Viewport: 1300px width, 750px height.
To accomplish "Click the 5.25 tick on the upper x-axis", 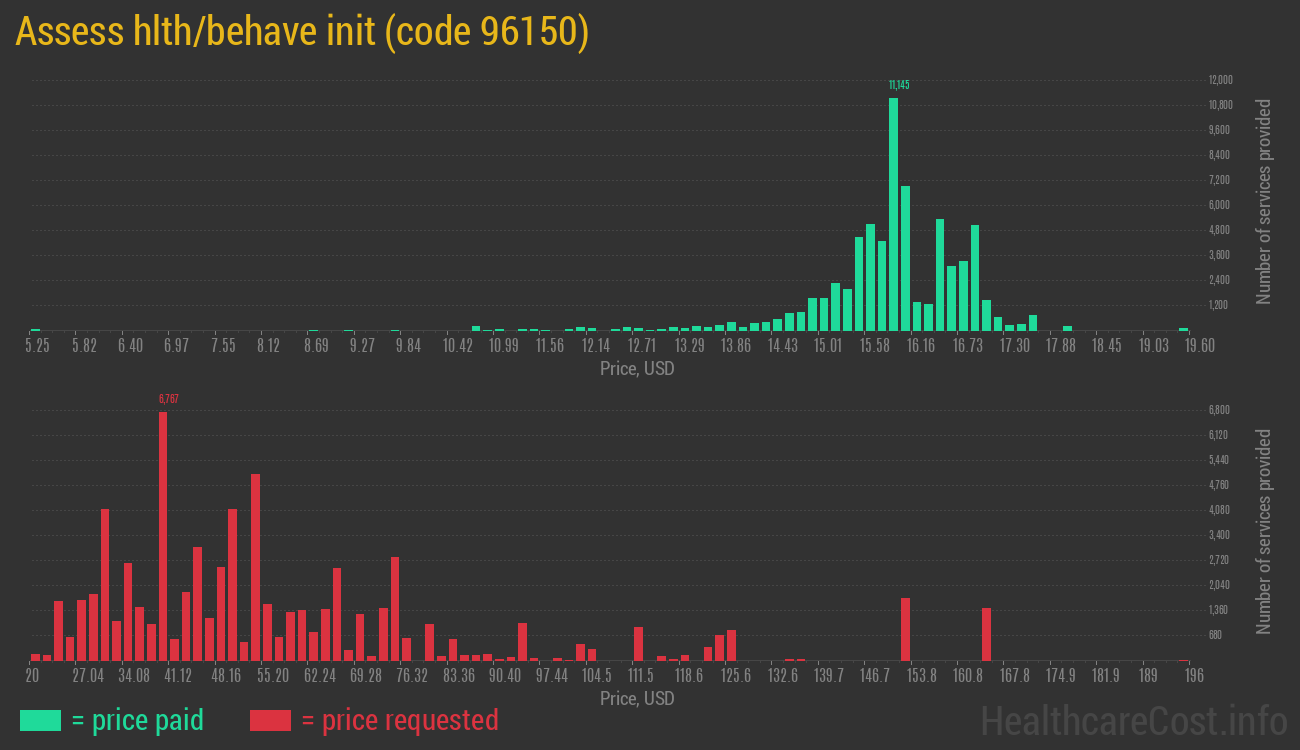I will [x=37, y=346].
